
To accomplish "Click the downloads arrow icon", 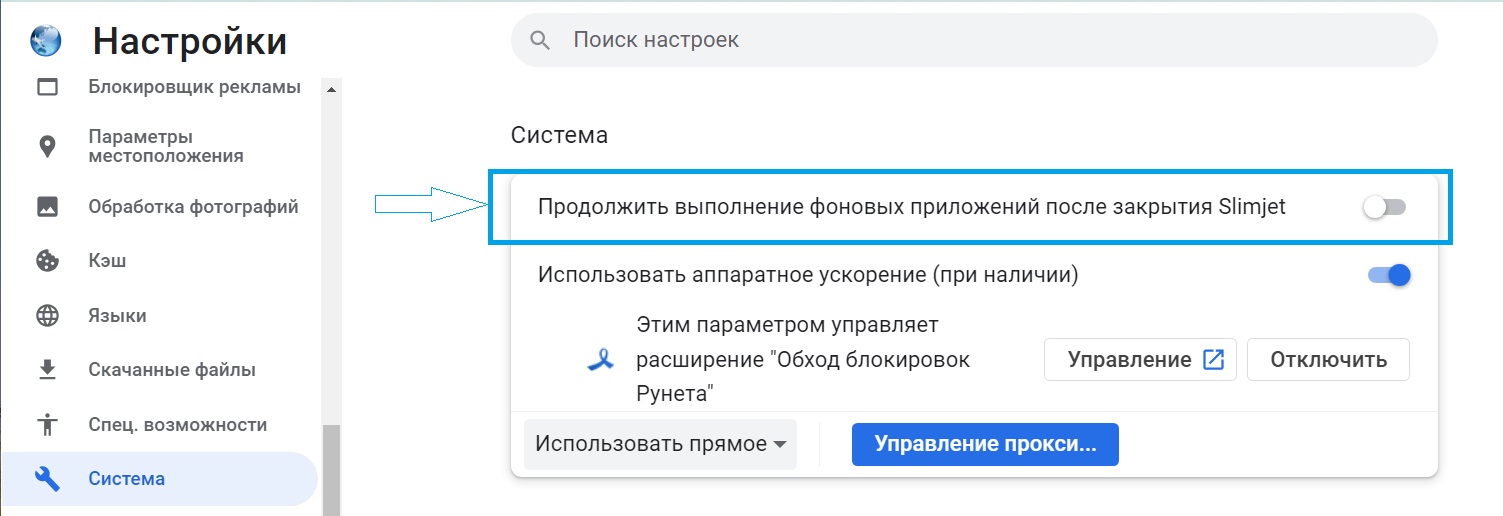I will [47, 370].
